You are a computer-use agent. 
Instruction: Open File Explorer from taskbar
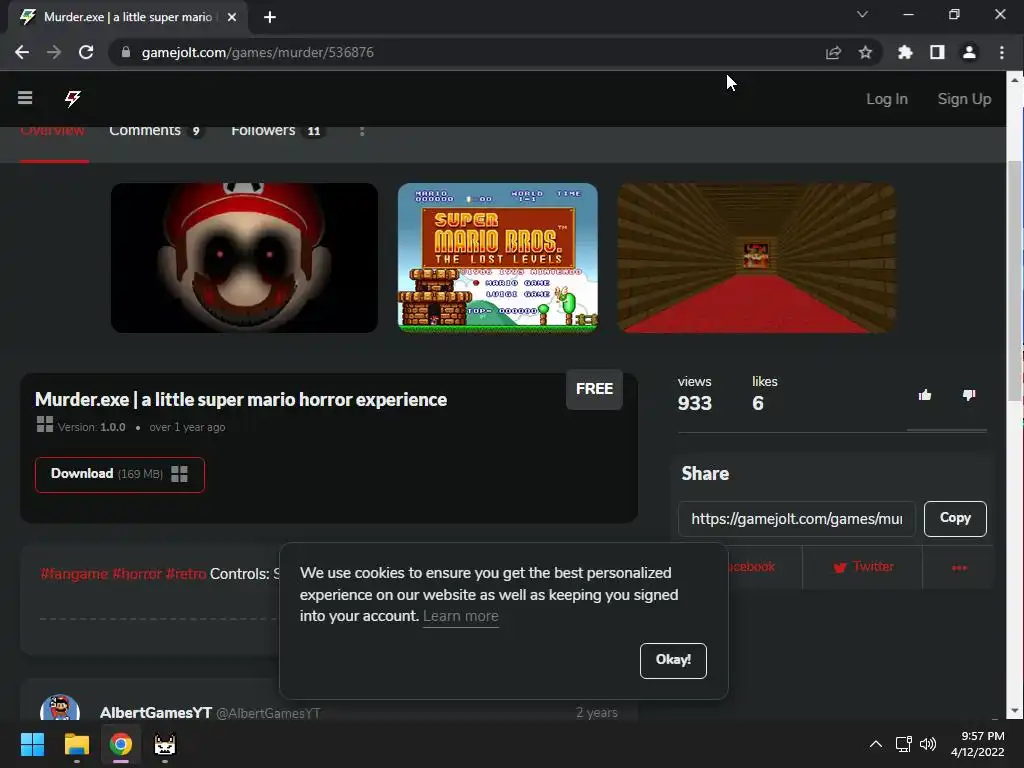pyautogui.click(x=76, y=744)
